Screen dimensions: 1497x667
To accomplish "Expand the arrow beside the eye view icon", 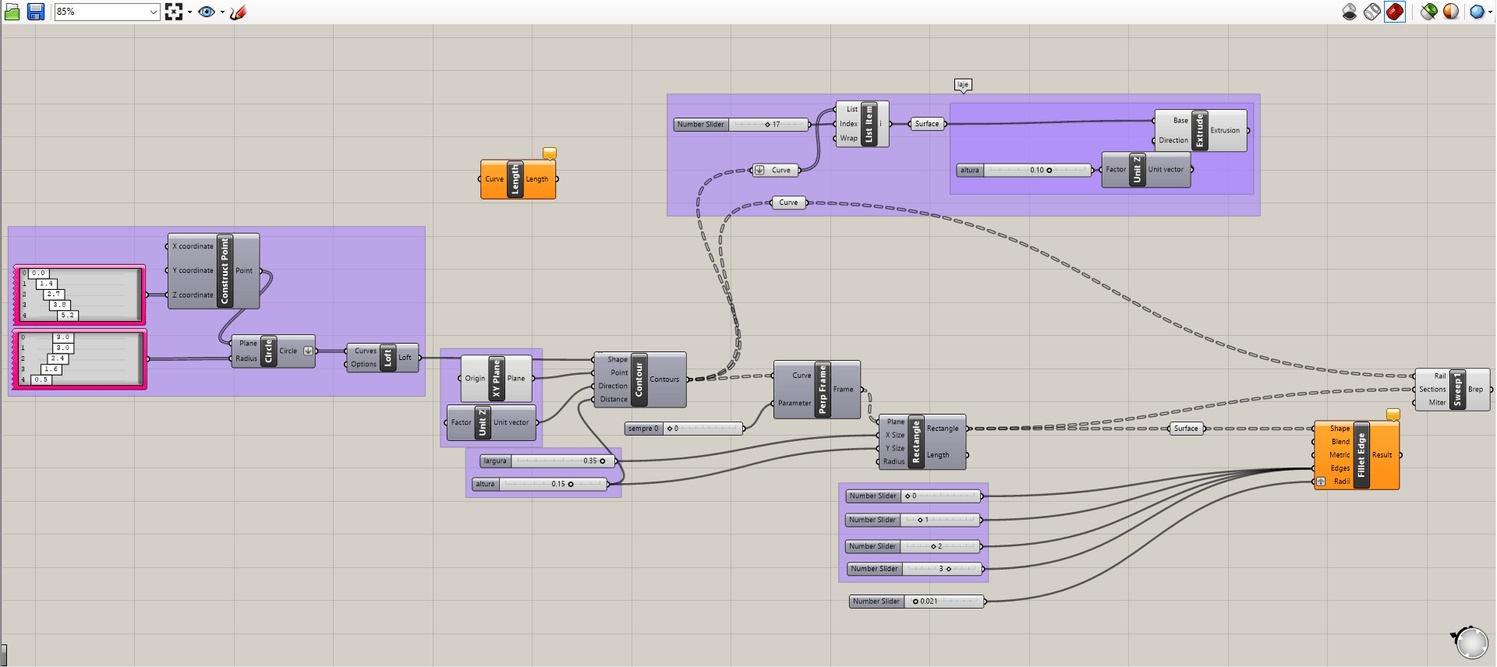I will (222, 13).
